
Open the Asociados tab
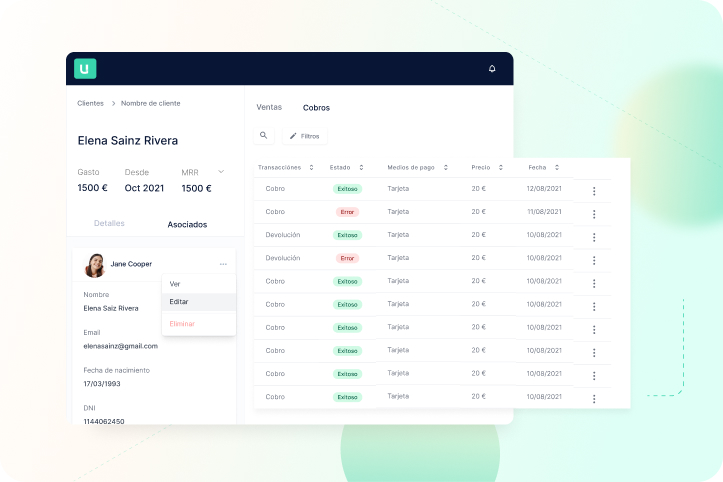(187, 225)
